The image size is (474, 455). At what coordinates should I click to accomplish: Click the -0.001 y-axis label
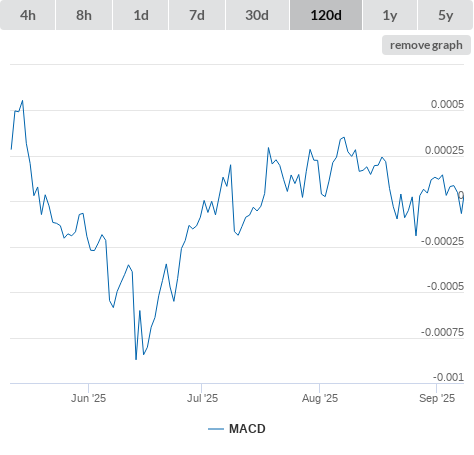[448, 377]
